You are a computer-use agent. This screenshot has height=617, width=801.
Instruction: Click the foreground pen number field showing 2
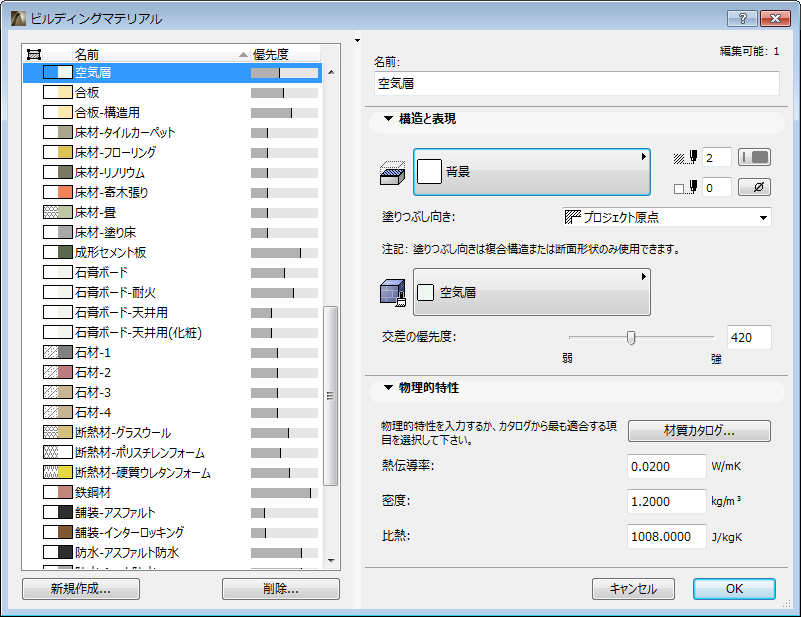pyautogui.click(x=717, y=157)
